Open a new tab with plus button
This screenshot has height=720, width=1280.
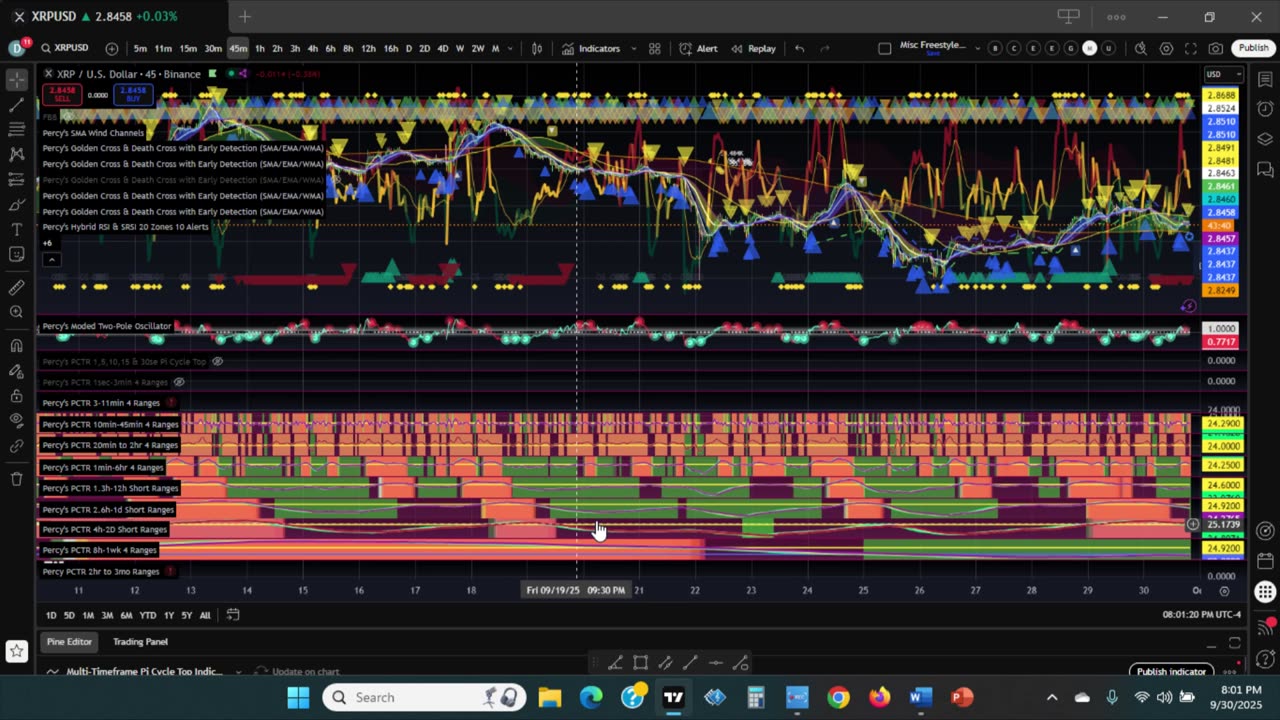(x=244, y=16)
